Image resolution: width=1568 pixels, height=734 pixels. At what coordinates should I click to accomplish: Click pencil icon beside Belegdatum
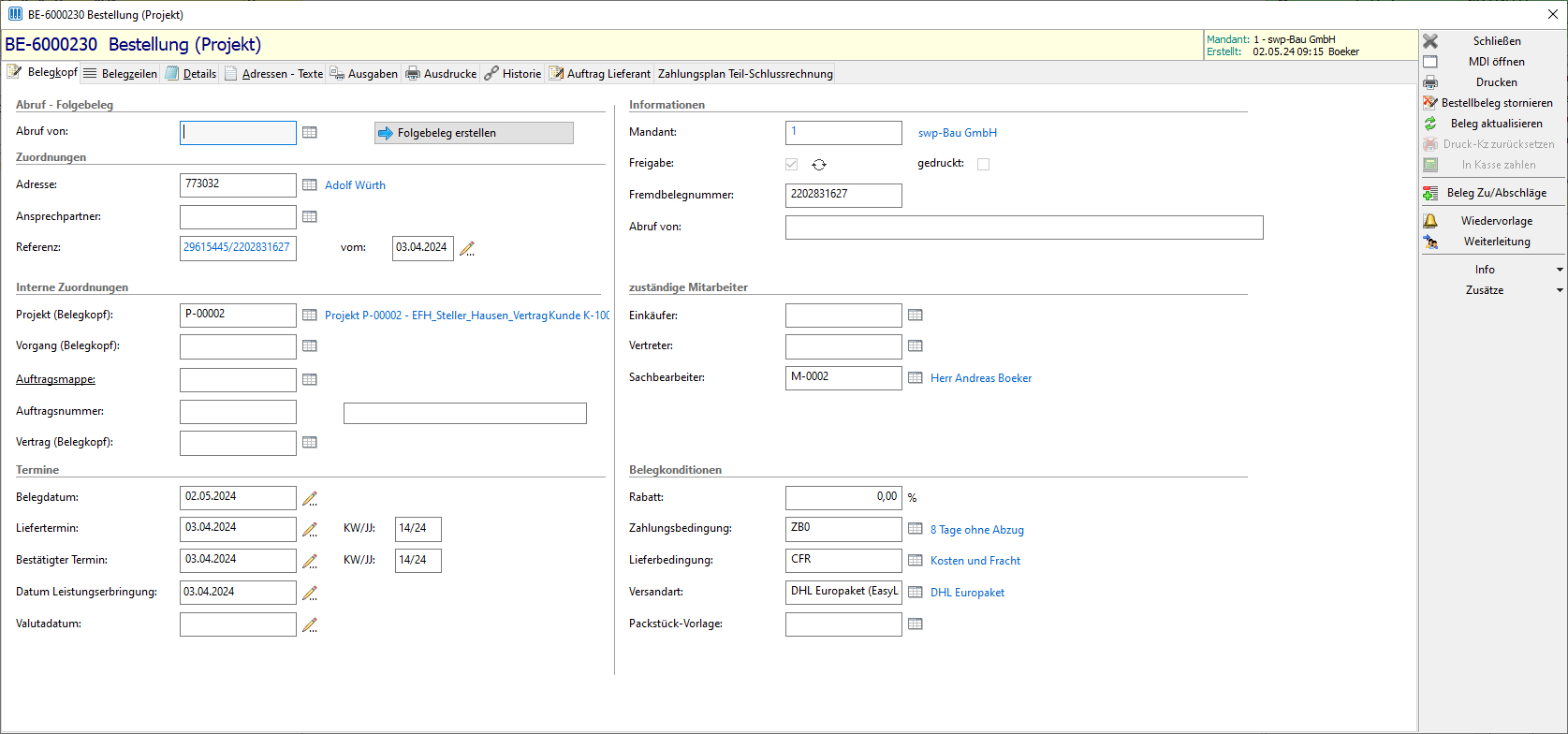(310, 498)
